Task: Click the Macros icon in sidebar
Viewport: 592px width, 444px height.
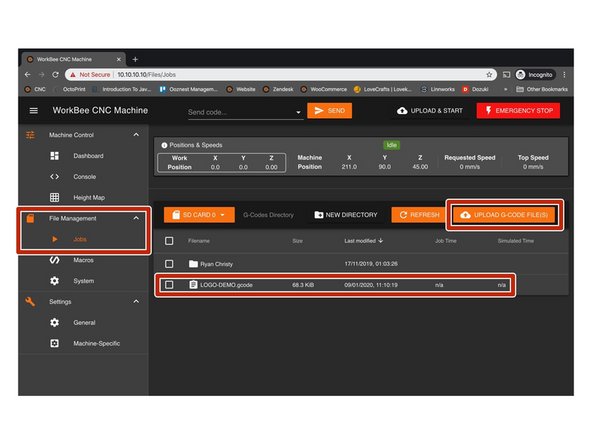Action: (x=54, y=260)
